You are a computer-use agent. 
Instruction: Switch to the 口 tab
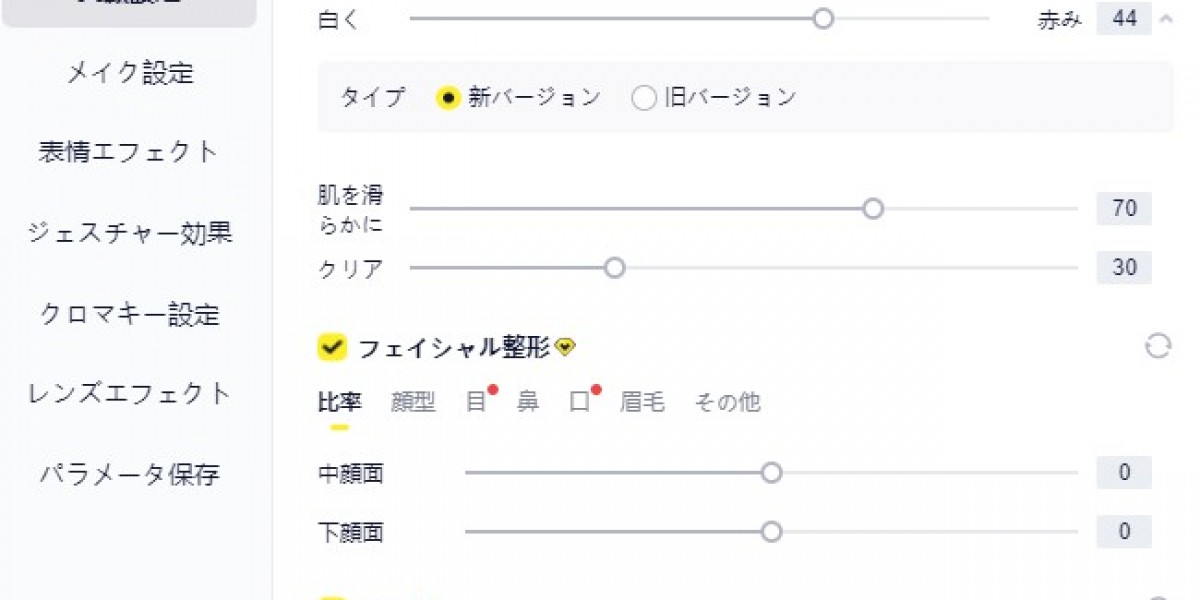(580, 402)
